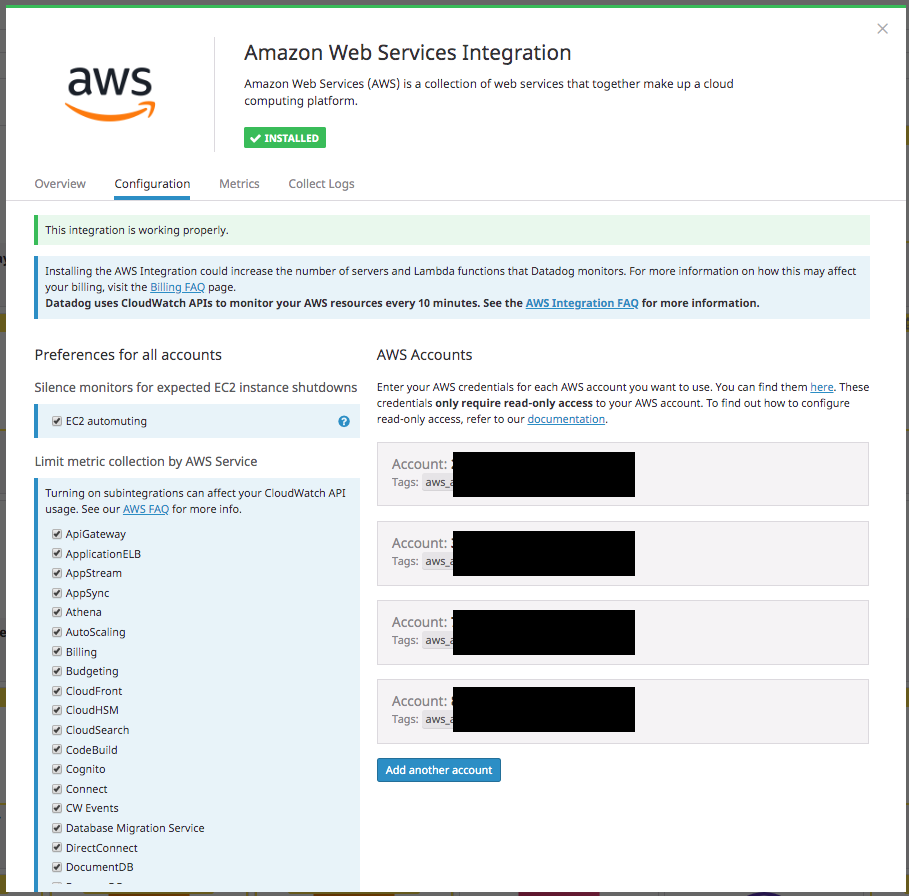This screenshot has height=896, width=909.
Task: Disable the Athena checkbox
Action: pos(57,612)
